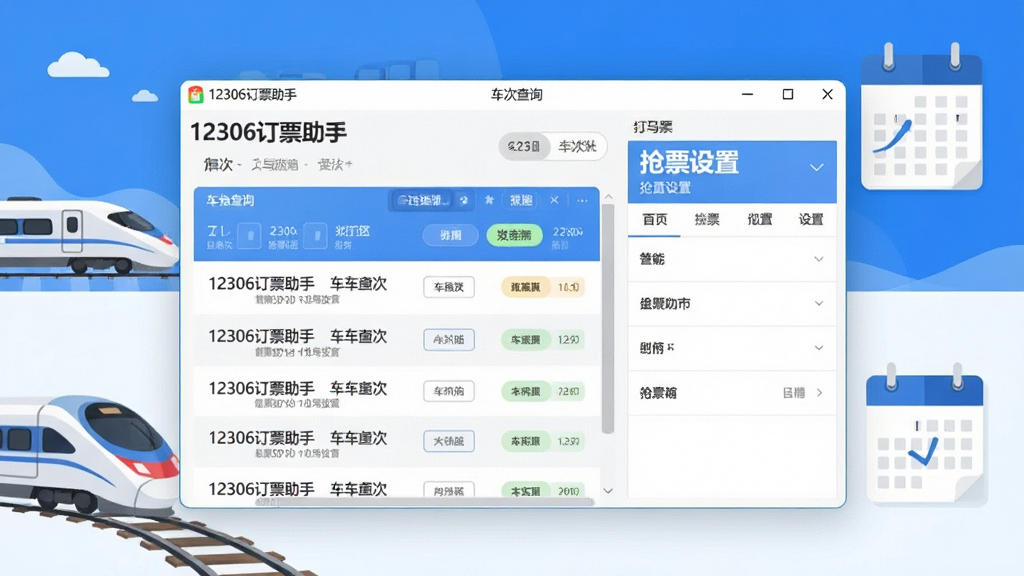
Task: Click the square icon box right of 2300
Action: pyautogui.click(x=316, y=235)
